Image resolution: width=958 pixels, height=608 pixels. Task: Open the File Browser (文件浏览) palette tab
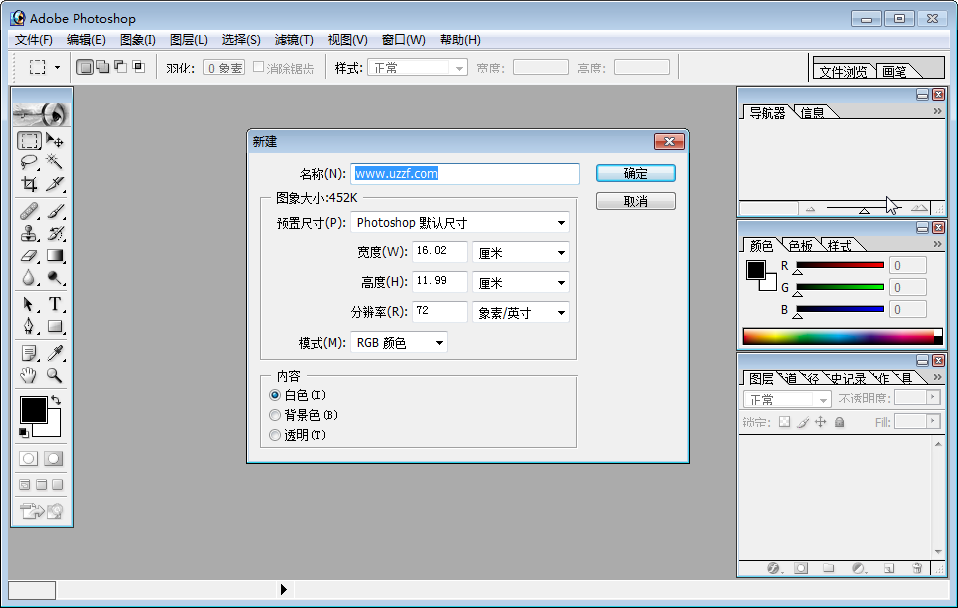tap(843, 71)
